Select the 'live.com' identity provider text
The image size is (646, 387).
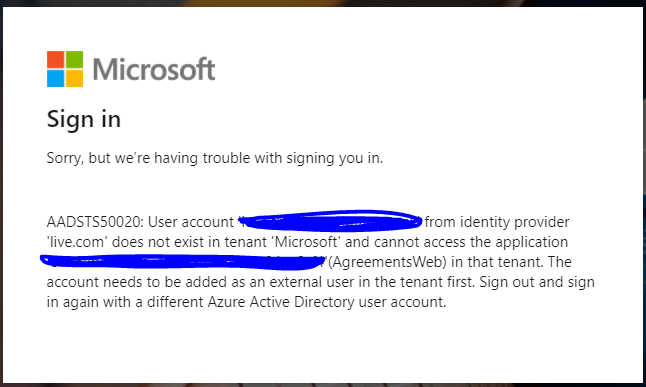point(77,242)
